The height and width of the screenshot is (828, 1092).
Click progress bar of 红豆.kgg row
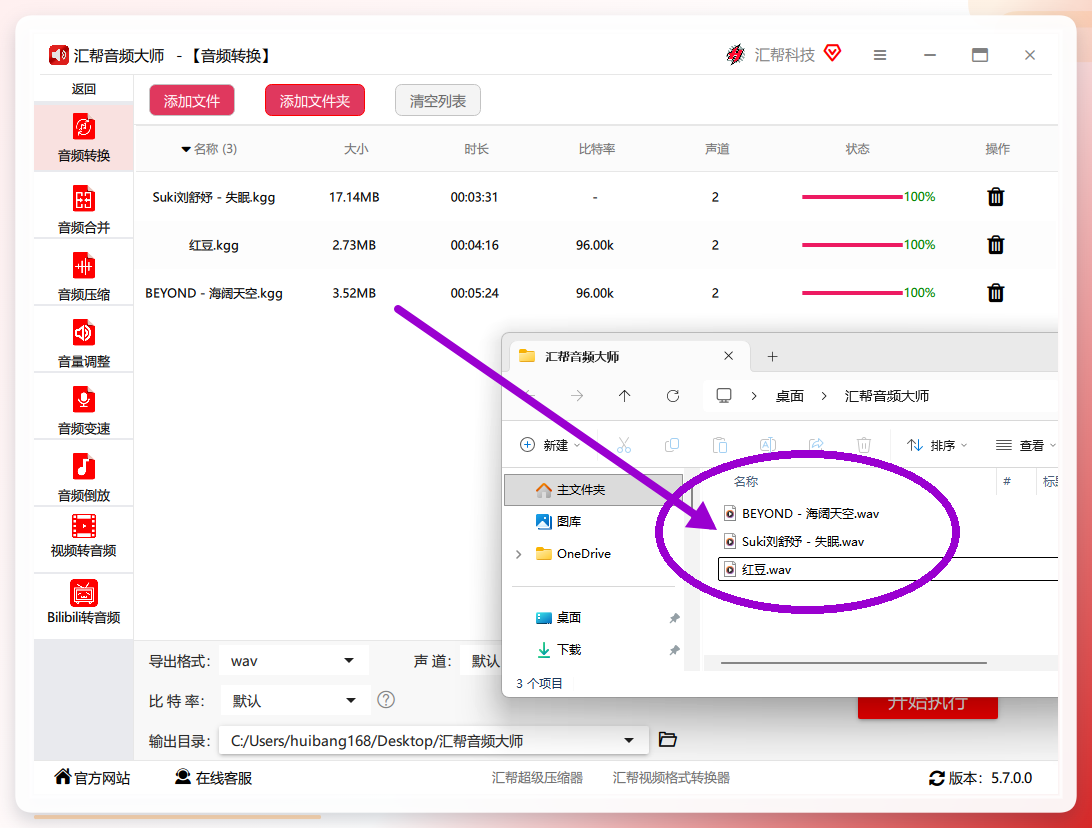coord(852,245)
